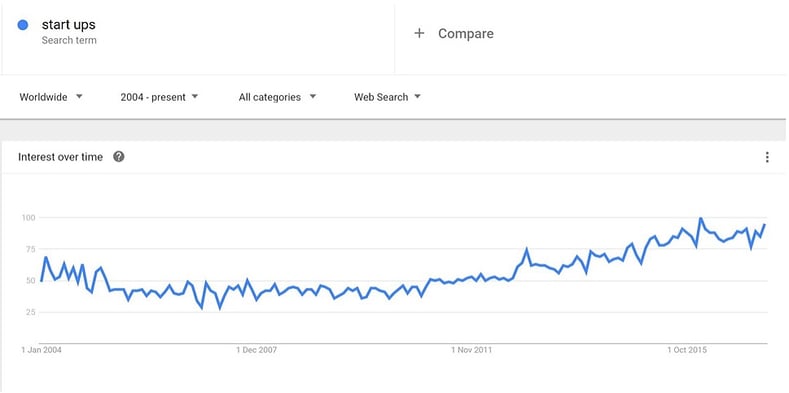This screenshot has width=789, height=393.
Task: Click the 1 Oct 2015 axis label
Action: coord(687,350)
